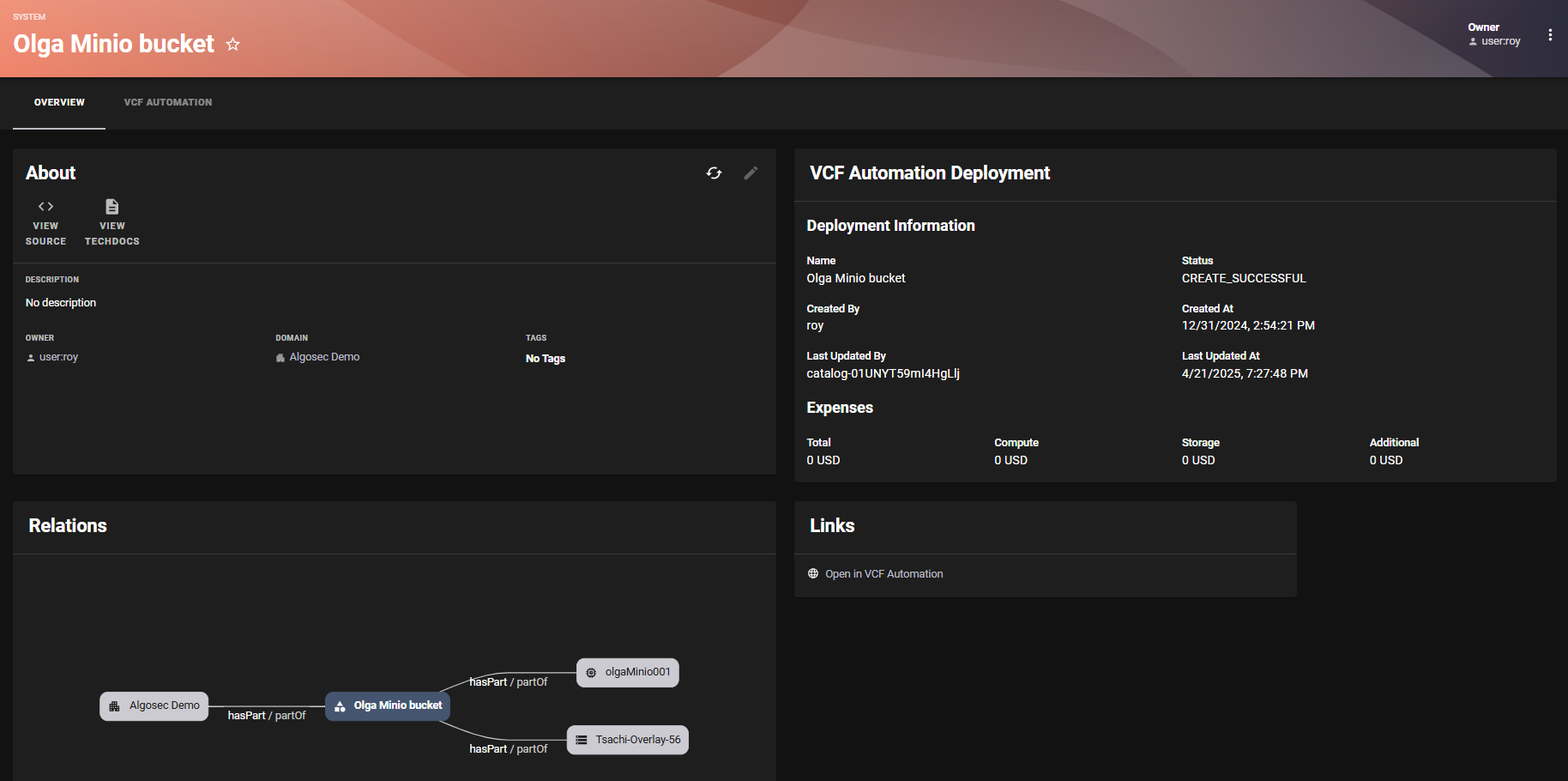Refresh the About card with sync icon

click(714, 173)
